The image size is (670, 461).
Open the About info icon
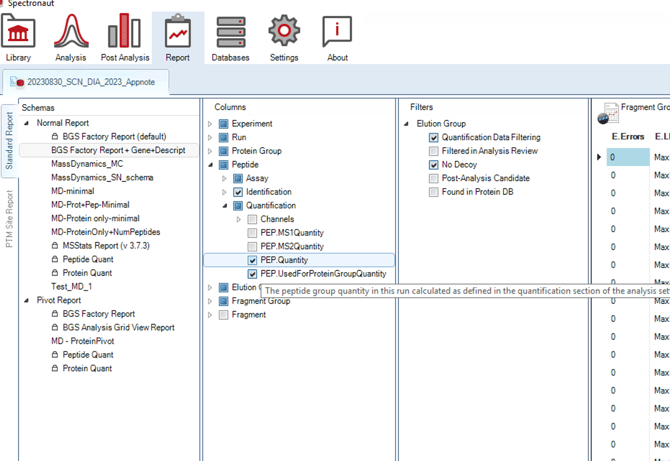[337, 32]
